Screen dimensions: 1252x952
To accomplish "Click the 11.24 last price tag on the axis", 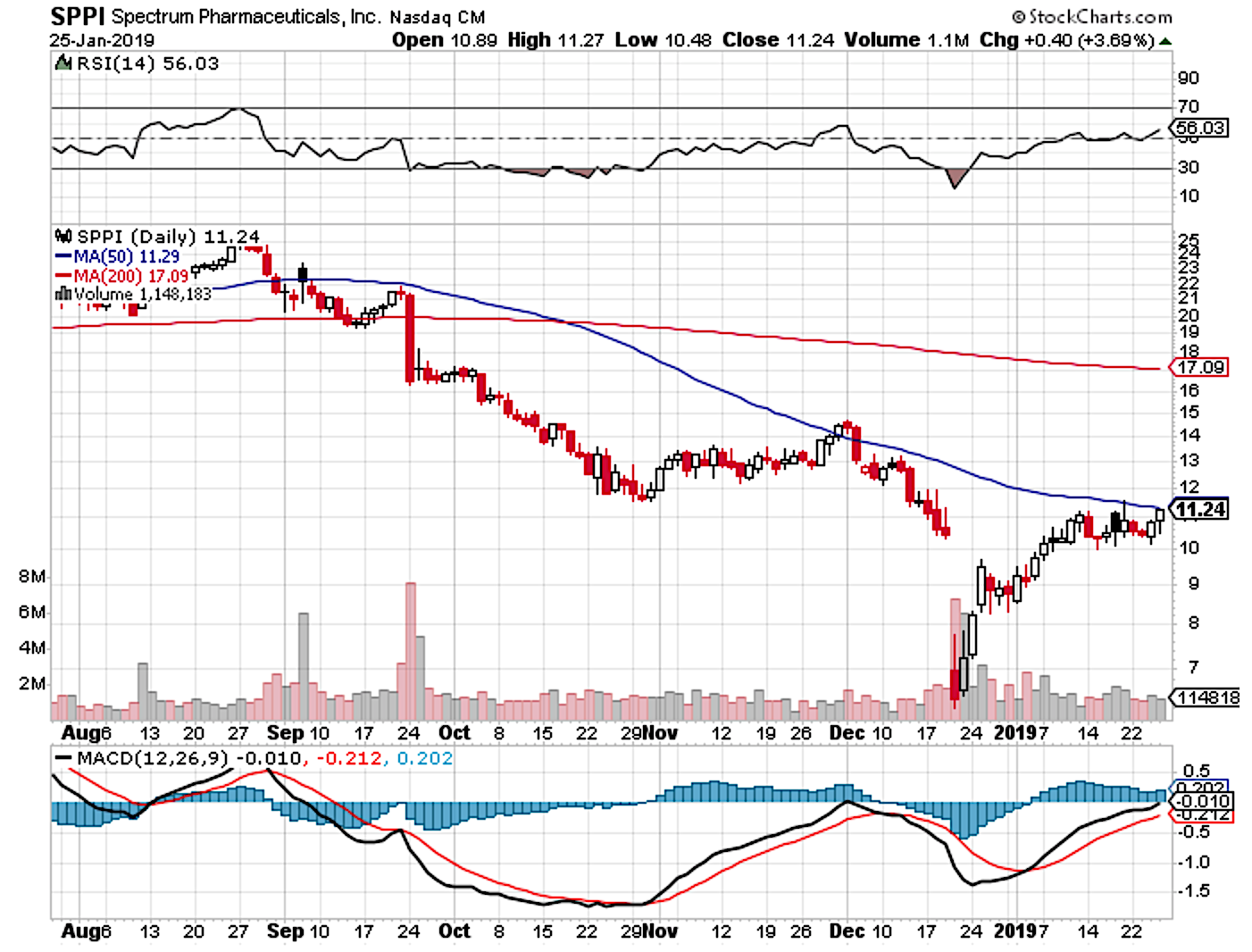I will click(x=1199, y=509).
